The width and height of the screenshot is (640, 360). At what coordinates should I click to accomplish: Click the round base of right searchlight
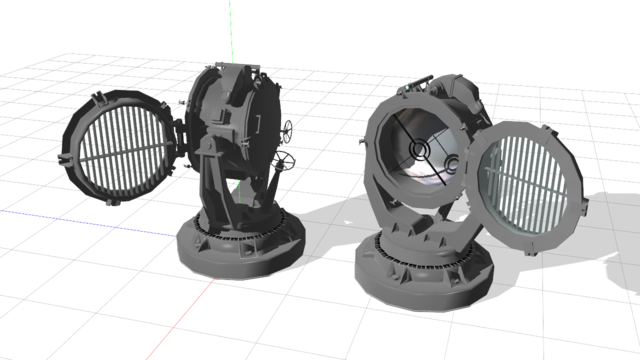[x=424, y=272]
